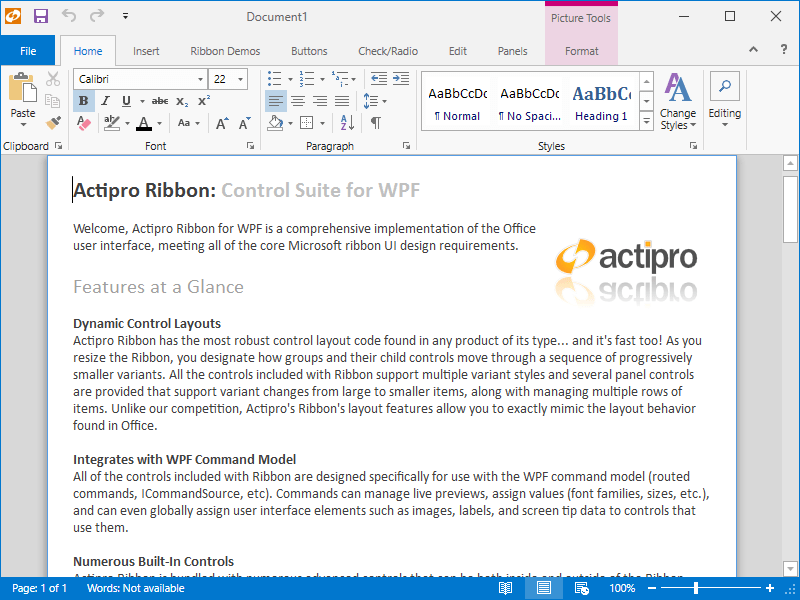Viewport: 800px width, 600px height.
Task: Click the Bullets list icon
Action: (275, 79)
